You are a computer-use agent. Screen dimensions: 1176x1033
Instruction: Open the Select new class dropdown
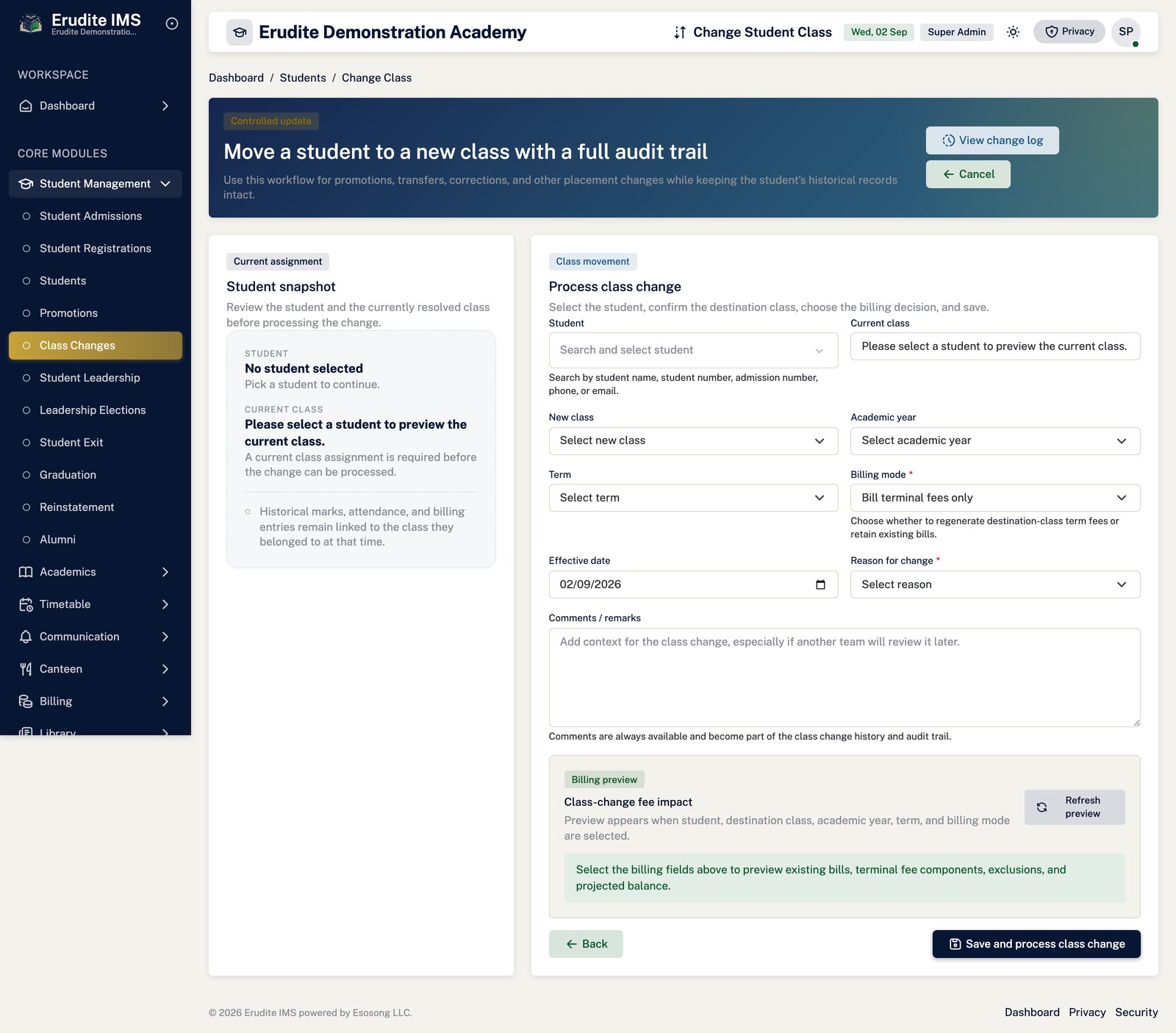693,441
